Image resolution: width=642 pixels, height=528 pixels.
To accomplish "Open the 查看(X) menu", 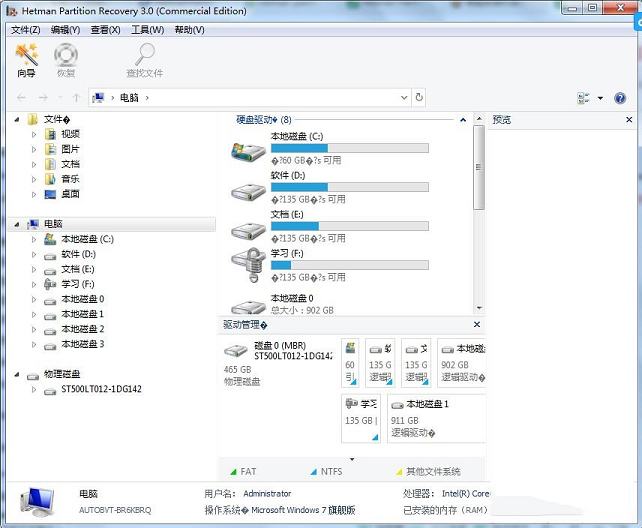I will coord(105,30).
